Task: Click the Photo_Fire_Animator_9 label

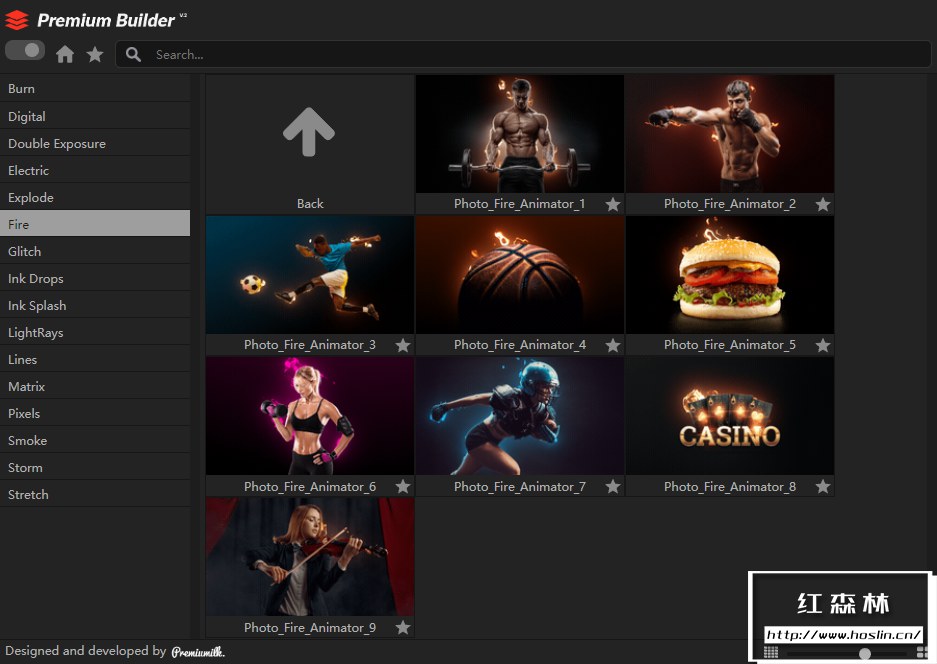Action: tap(310, 628)
